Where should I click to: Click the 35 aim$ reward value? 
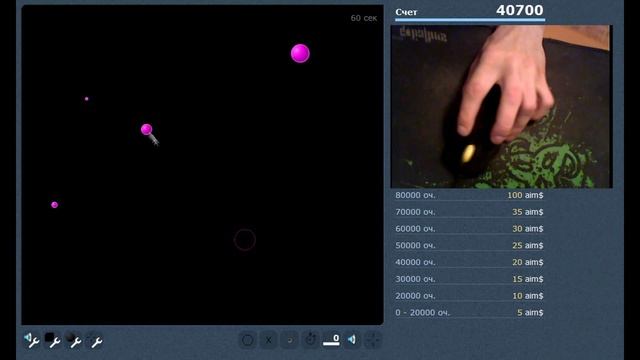[528, 212]
